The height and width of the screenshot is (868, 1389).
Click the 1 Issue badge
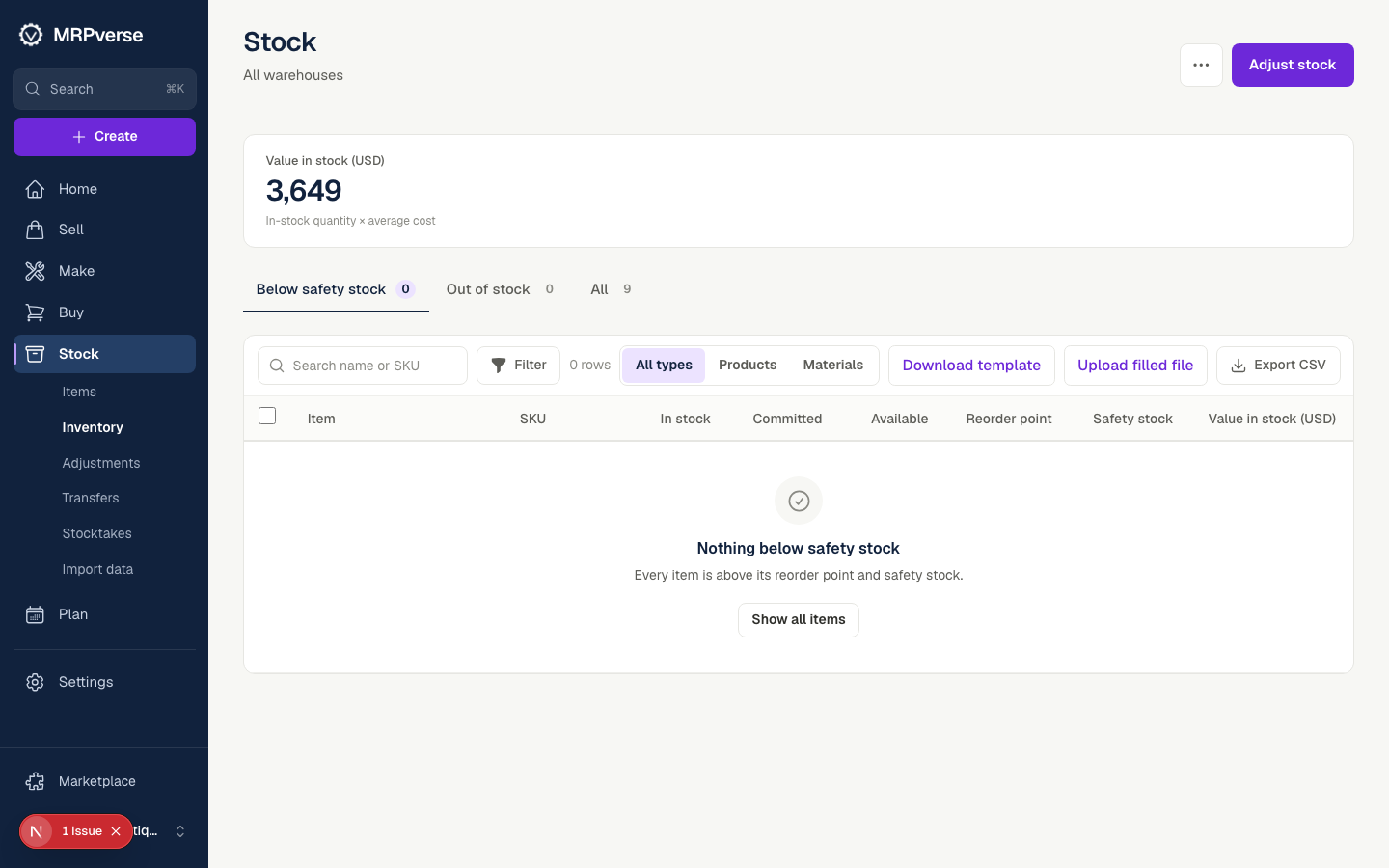click(82, 831)
